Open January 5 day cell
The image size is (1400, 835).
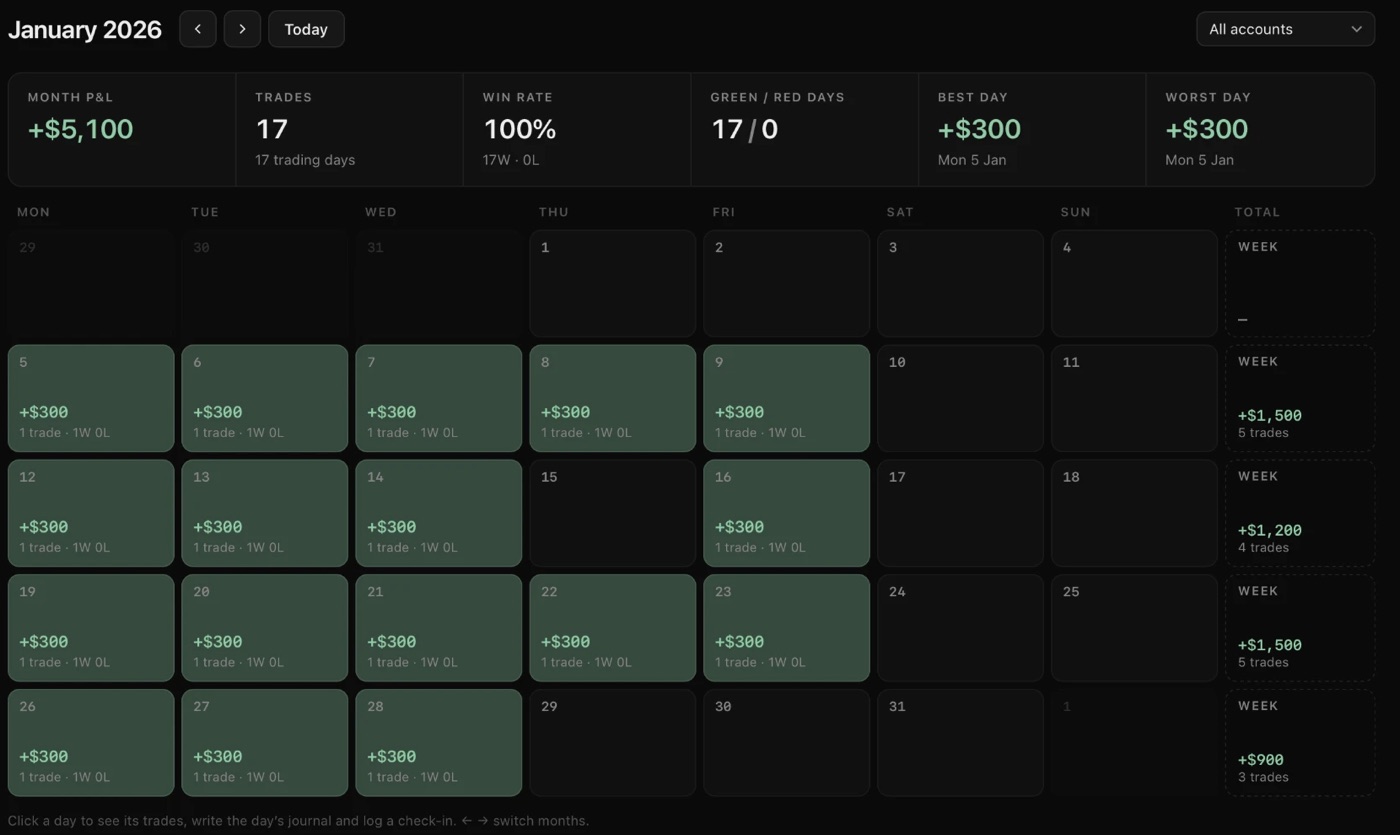tap(91, 398)
